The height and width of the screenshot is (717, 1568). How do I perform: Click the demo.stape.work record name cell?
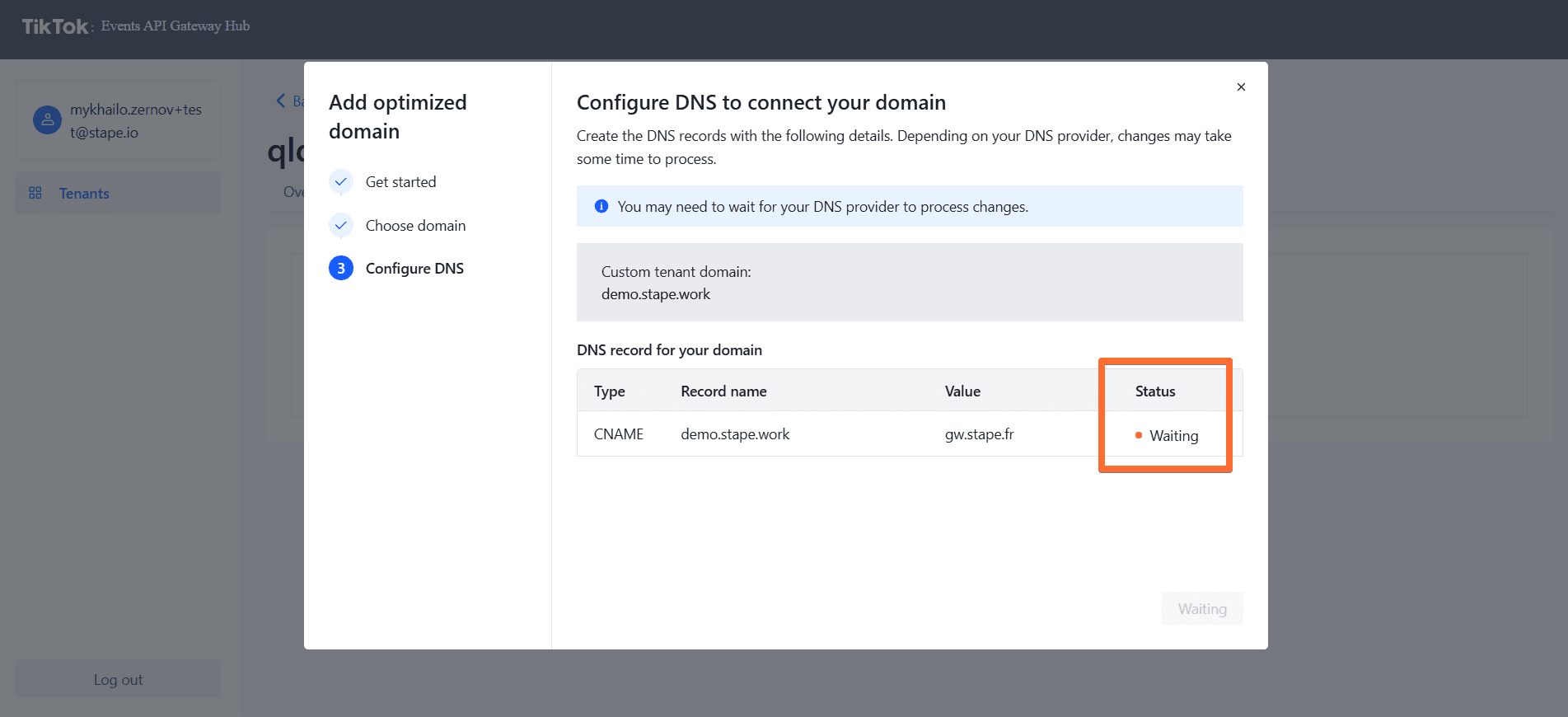(x=735, y=434)
